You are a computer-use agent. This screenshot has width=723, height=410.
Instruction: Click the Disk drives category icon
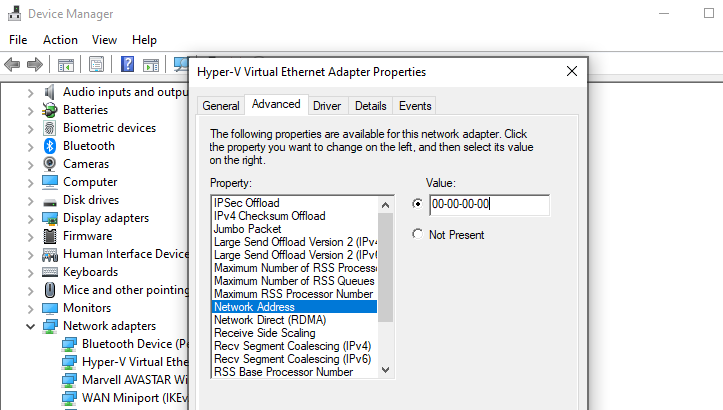(x=50, y=202)
